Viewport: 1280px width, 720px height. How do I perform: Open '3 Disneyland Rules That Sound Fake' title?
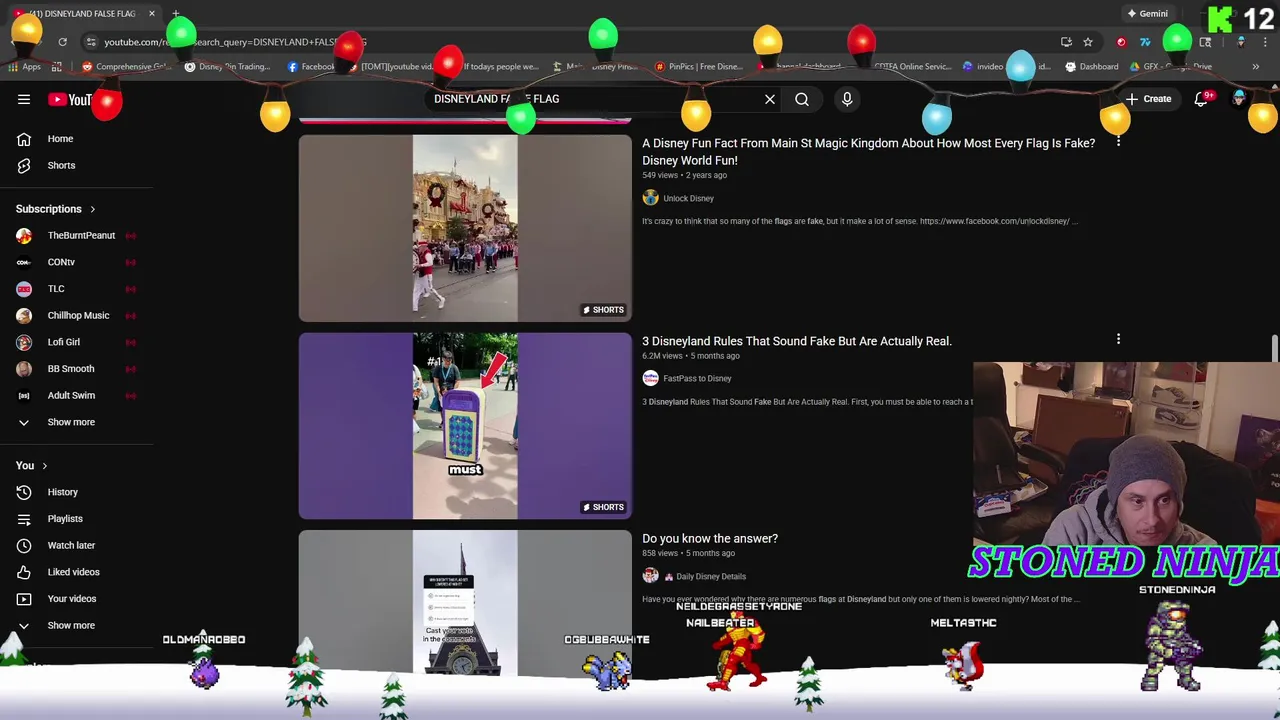pyautogui.click(x=797, y=341)
